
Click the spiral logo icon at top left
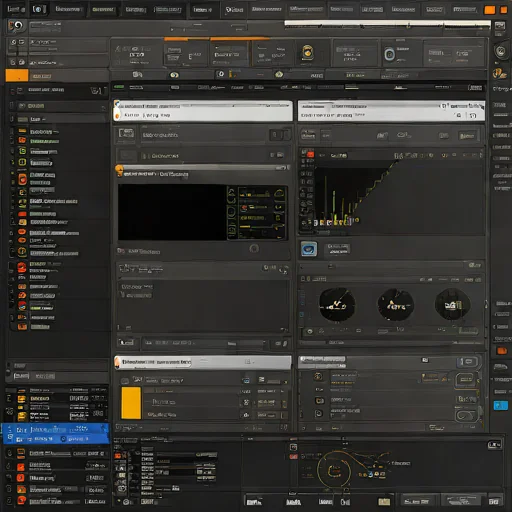(x=16, y=26)
